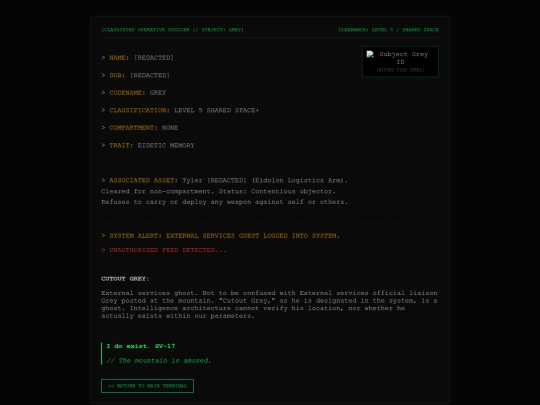This screenshot has width=540, height=405.
Task: Click the red UNAUTHORIZED FEED DETECTED warning
Action: pyautogui.click(x=164, y=250)
